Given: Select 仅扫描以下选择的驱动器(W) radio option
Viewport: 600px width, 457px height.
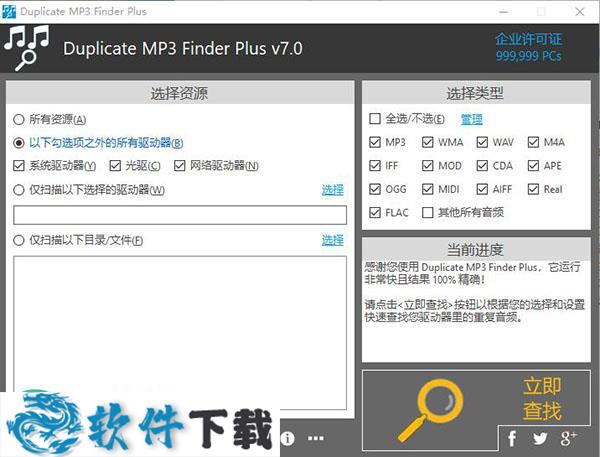Looking at the screenshot, I should pos(19,190).
